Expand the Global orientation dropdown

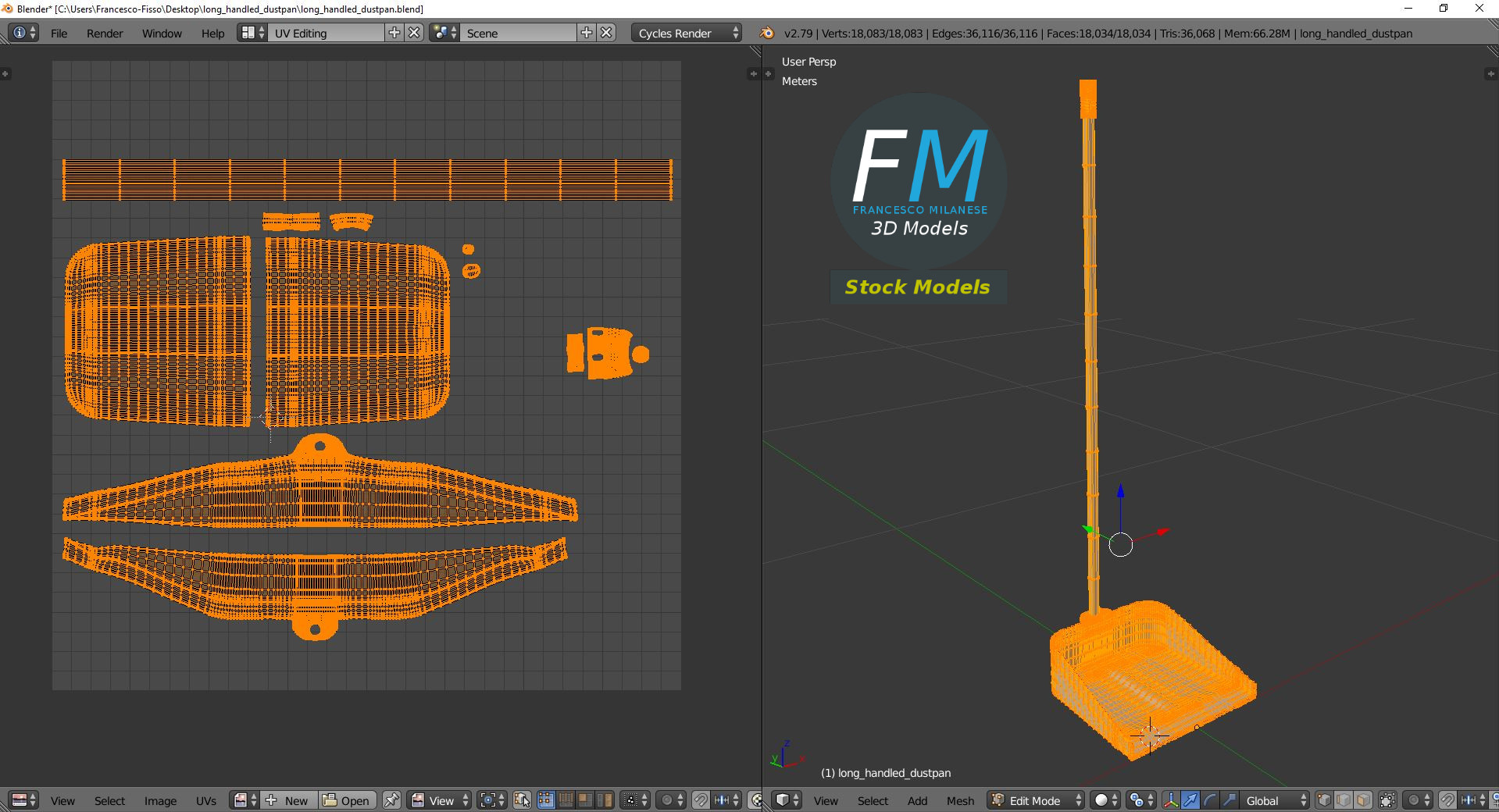click(x=1275, y=800)
